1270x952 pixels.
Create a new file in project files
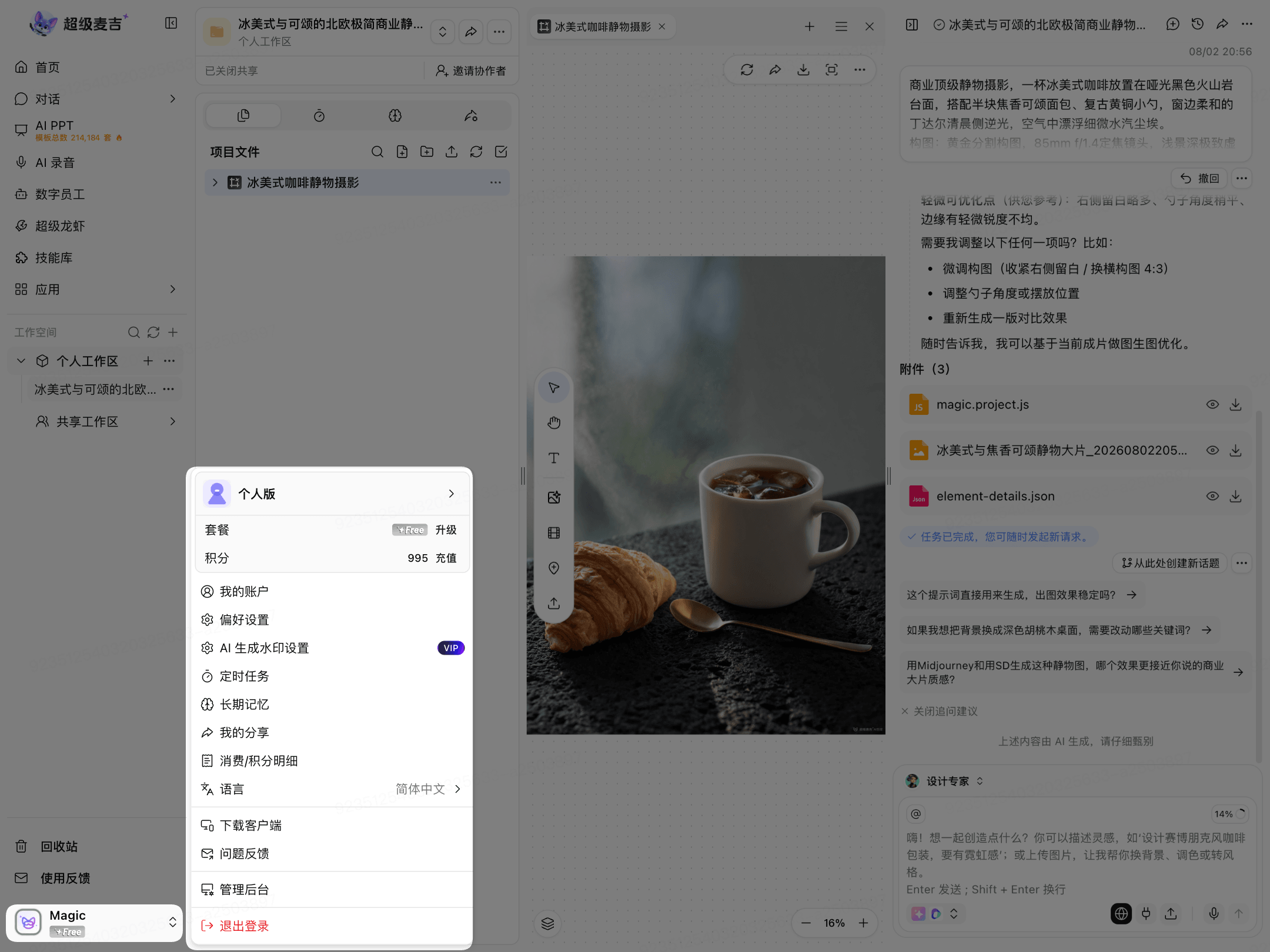coord(402,152)
